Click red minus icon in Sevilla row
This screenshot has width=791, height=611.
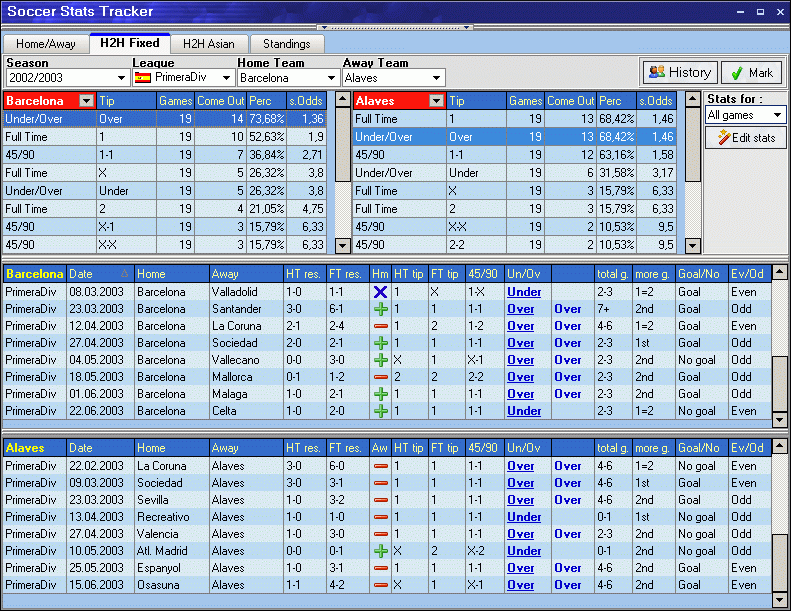[380, 500]
